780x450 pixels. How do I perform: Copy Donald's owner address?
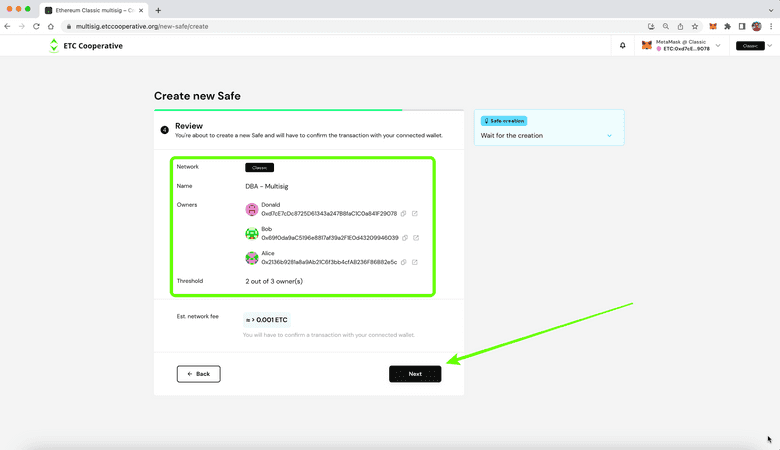[405, 213]
